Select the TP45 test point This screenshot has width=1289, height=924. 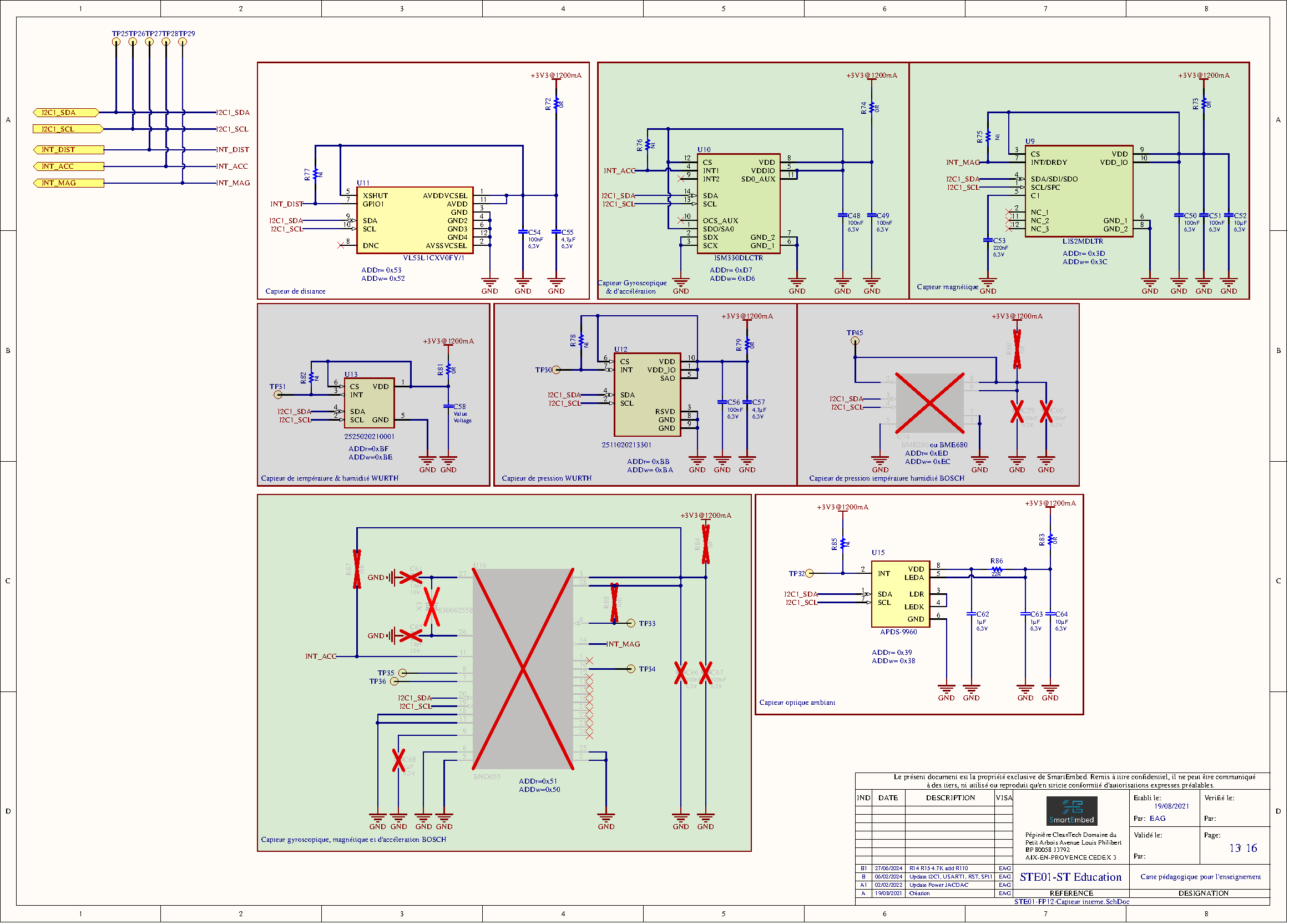[x=855, y=341]
